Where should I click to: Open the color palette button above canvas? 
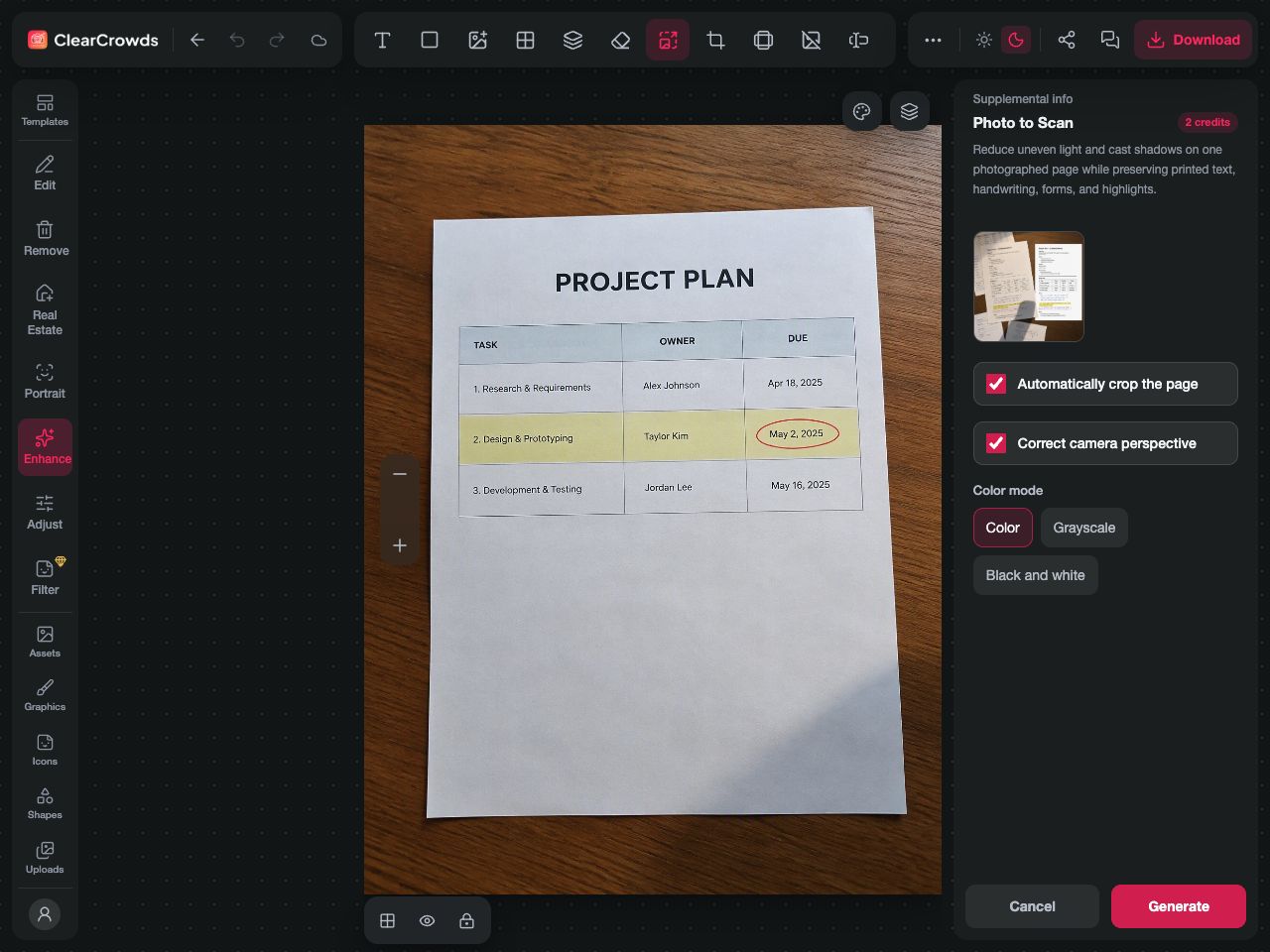[x=862, y=111]
